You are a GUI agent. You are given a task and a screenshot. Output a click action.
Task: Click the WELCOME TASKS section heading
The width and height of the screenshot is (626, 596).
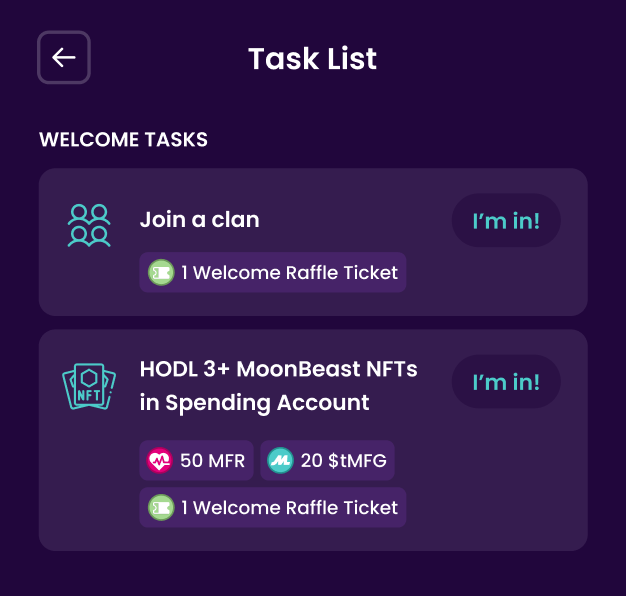point(123,140)
